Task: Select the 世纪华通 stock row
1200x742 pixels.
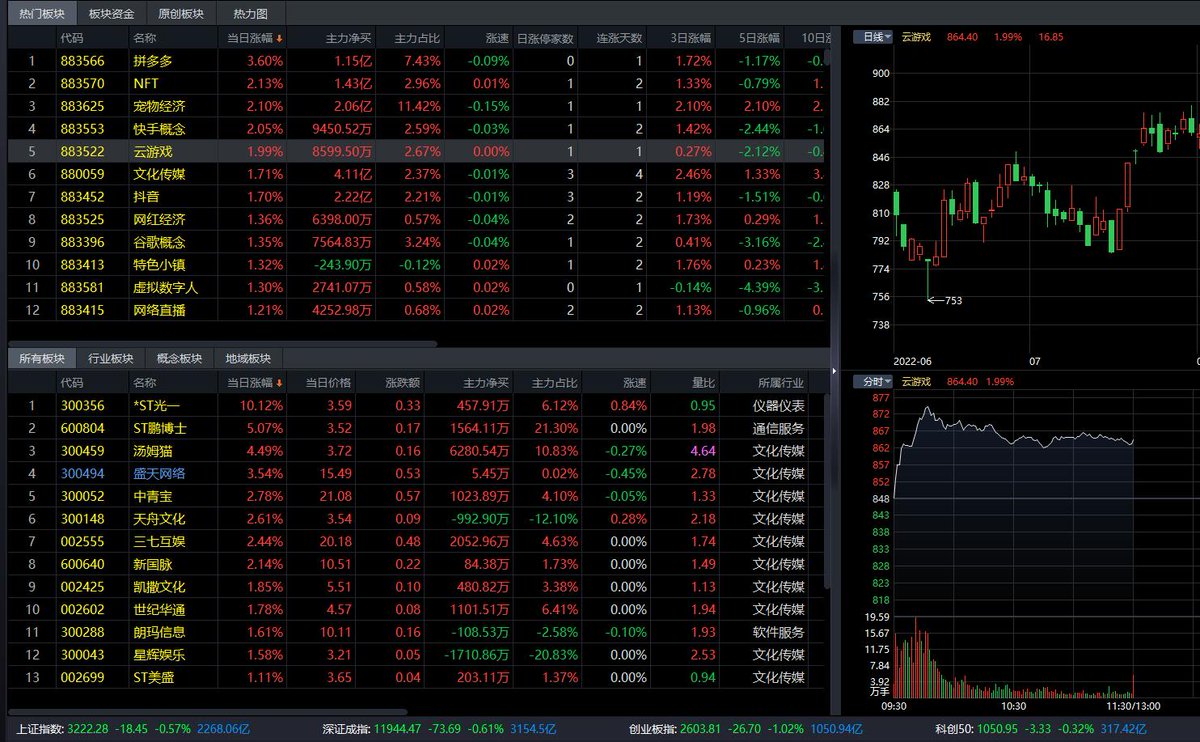Action: point(415,610)
